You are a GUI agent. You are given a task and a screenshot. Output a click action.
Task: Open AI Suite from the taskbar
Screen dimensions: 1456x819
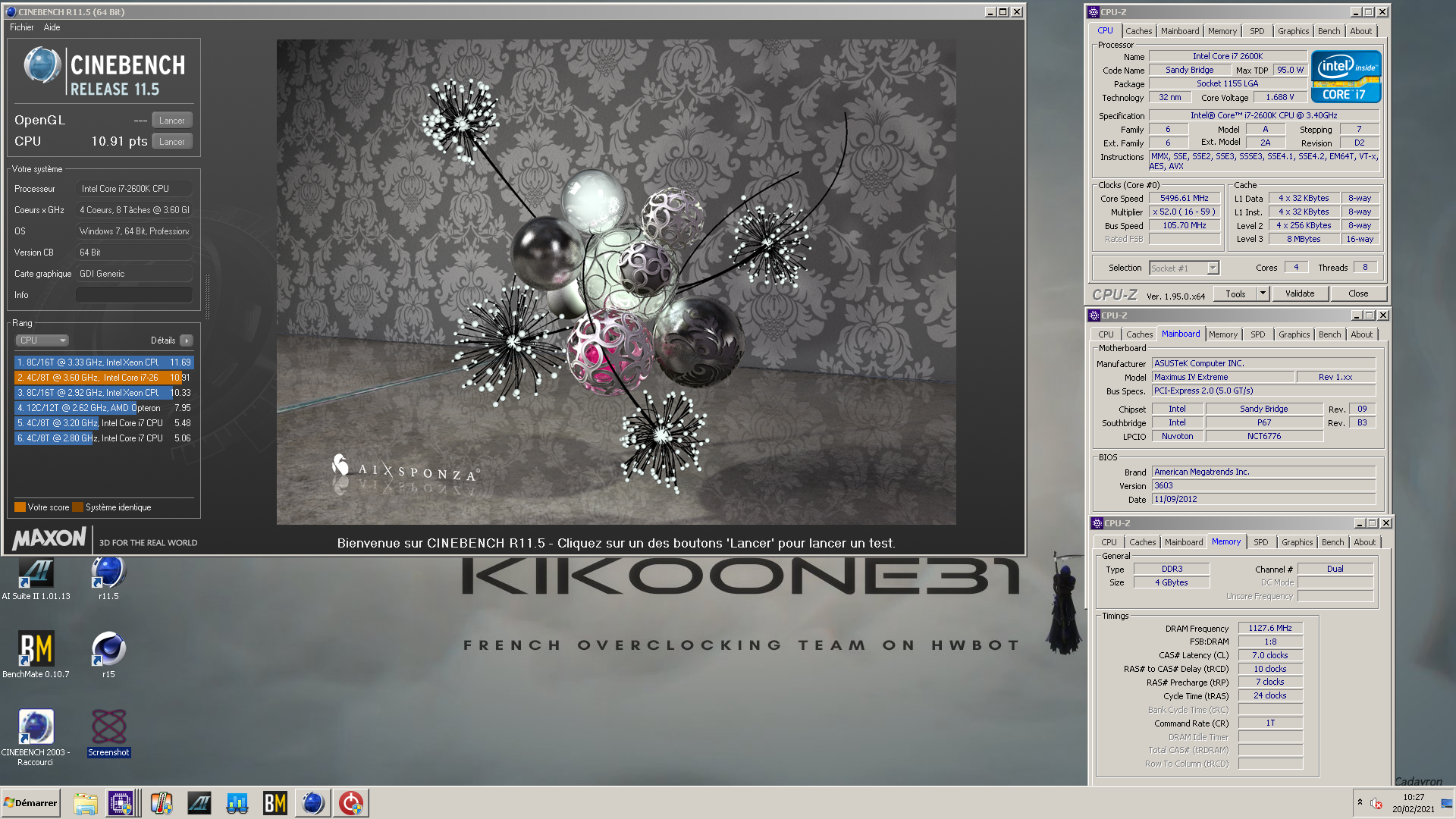click(x=199, y=803)
